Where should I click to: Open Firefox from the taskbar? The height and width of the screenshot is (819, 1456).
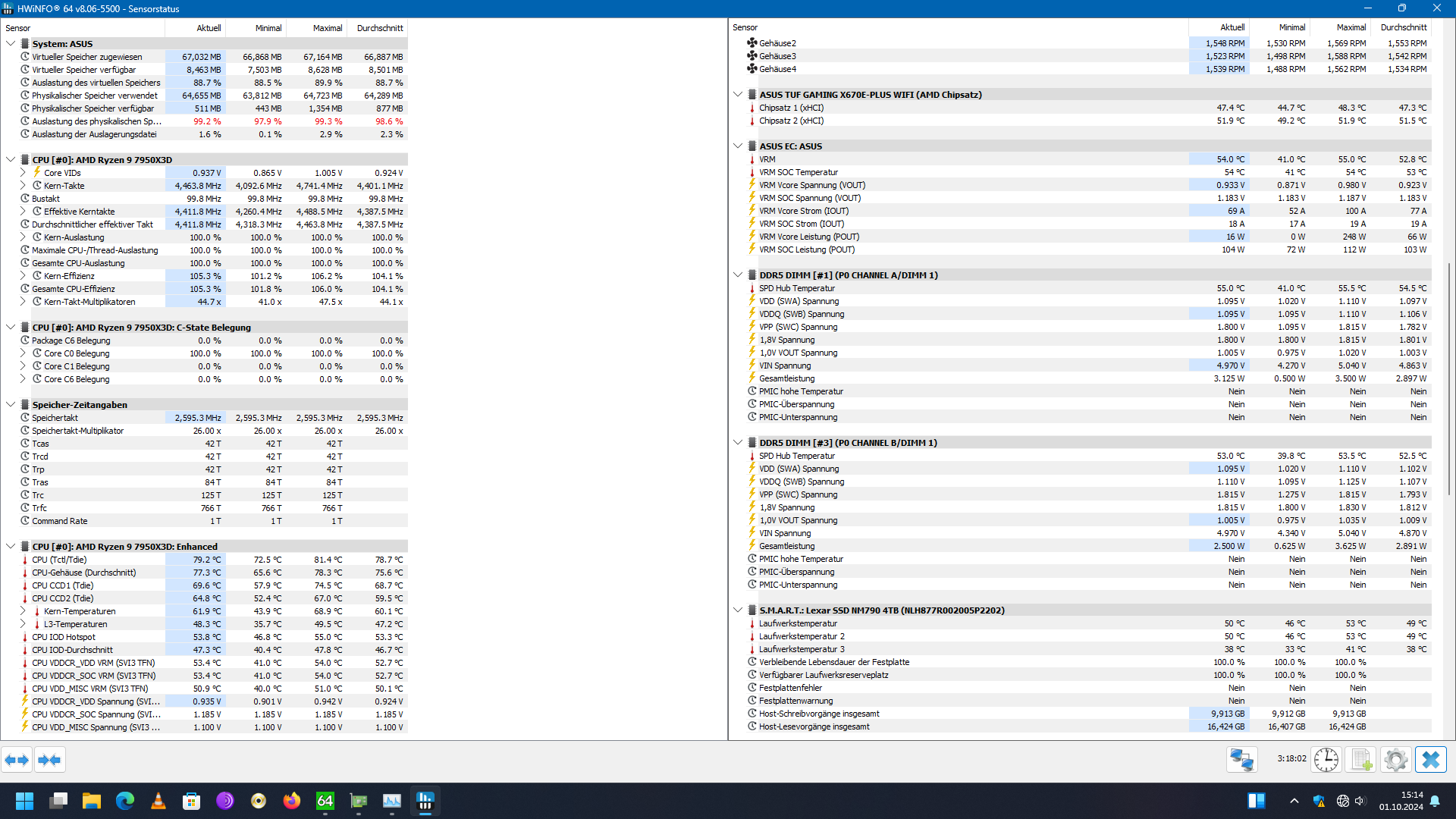tap(291, 801)
